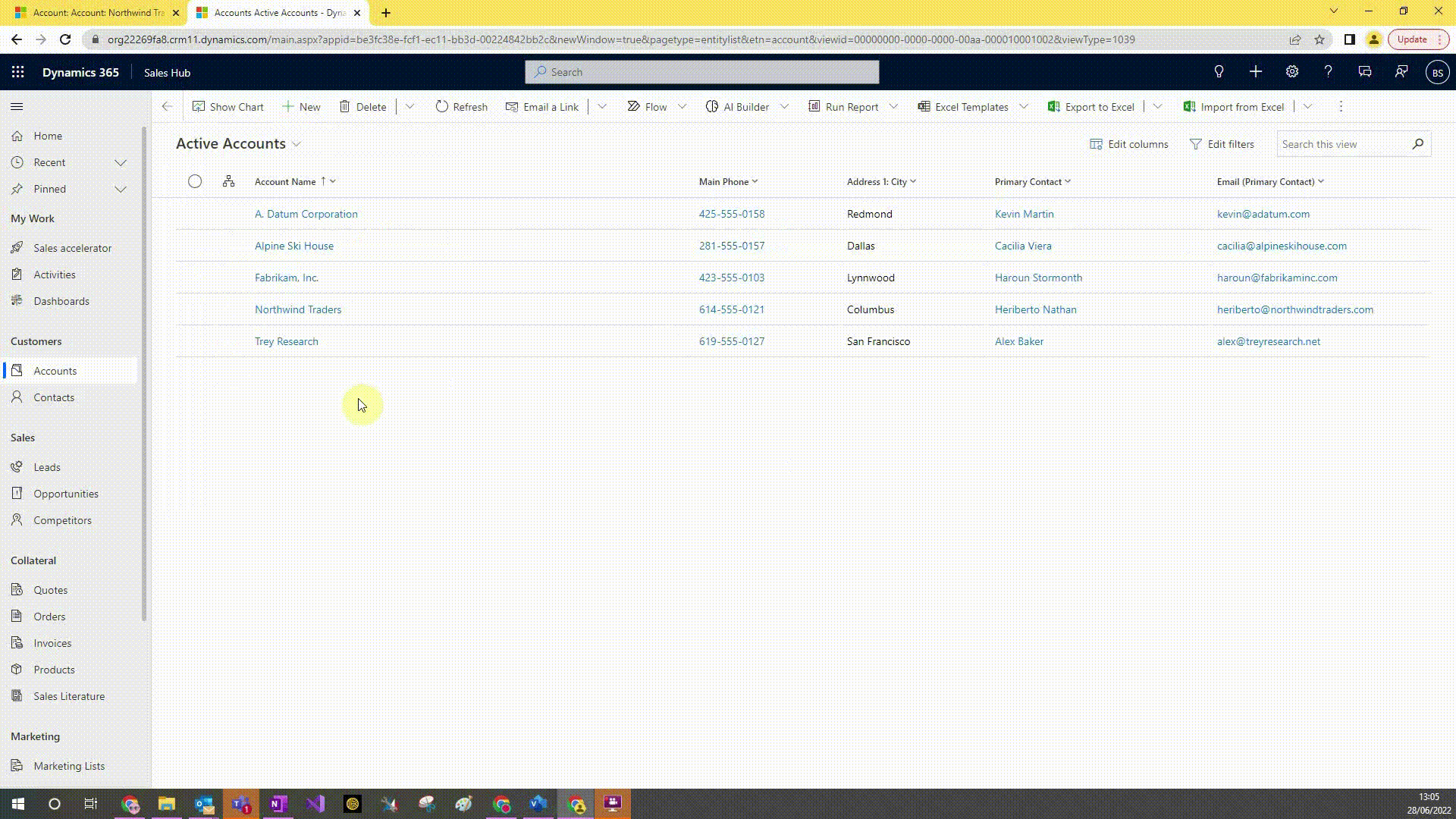The image size is (1456, 819).
Task: Open the app launcher waffle icon
Action: click(x=18, y=72)
